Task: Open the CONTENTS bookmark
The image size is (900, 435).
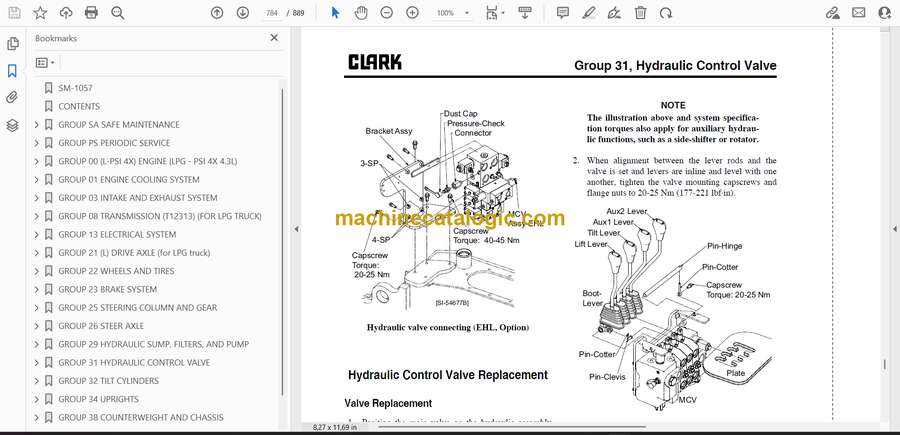Action: coord(79,106)
